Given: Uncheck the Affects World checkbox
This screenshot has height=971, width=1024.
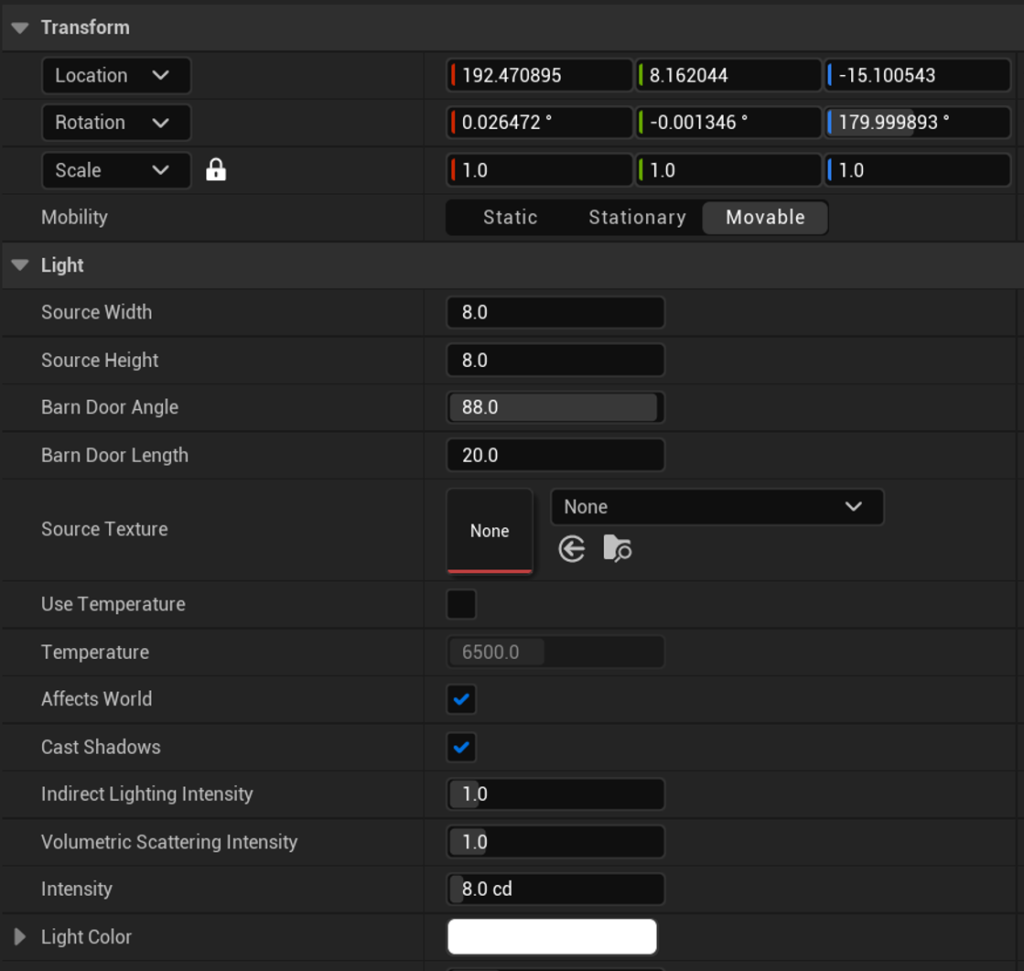Looking at the screenshot, I should tap(461, 700).
